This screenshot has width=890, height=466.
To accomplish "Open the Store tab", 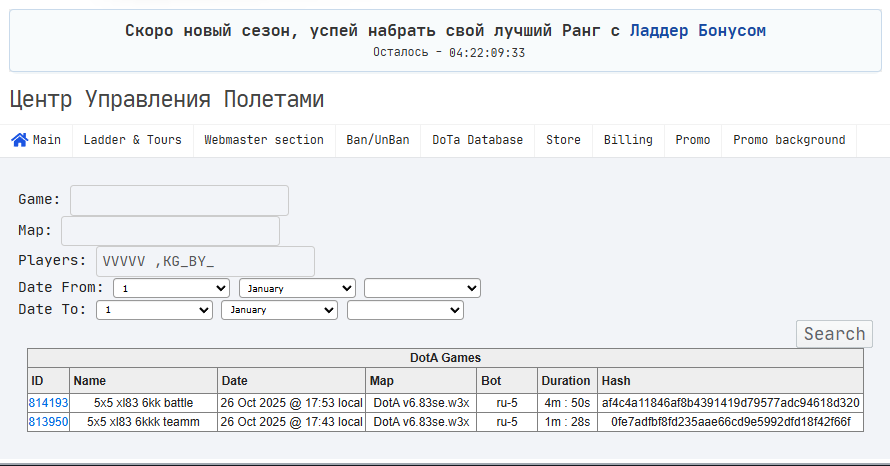I will (x=563, y=140).
